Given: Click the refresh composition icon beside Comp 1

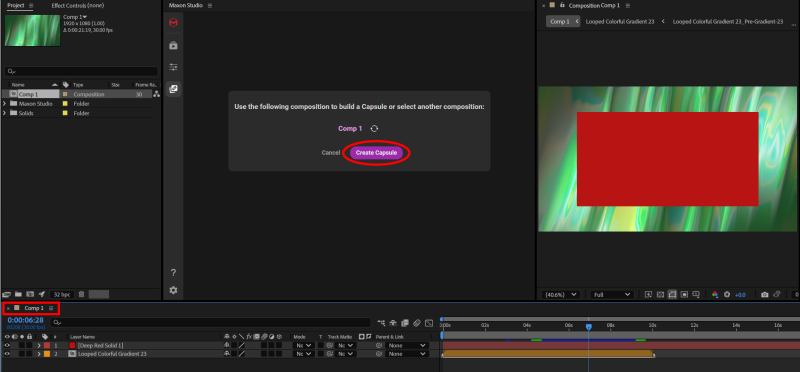Looking at the screenshot, I should coord(374,129).
